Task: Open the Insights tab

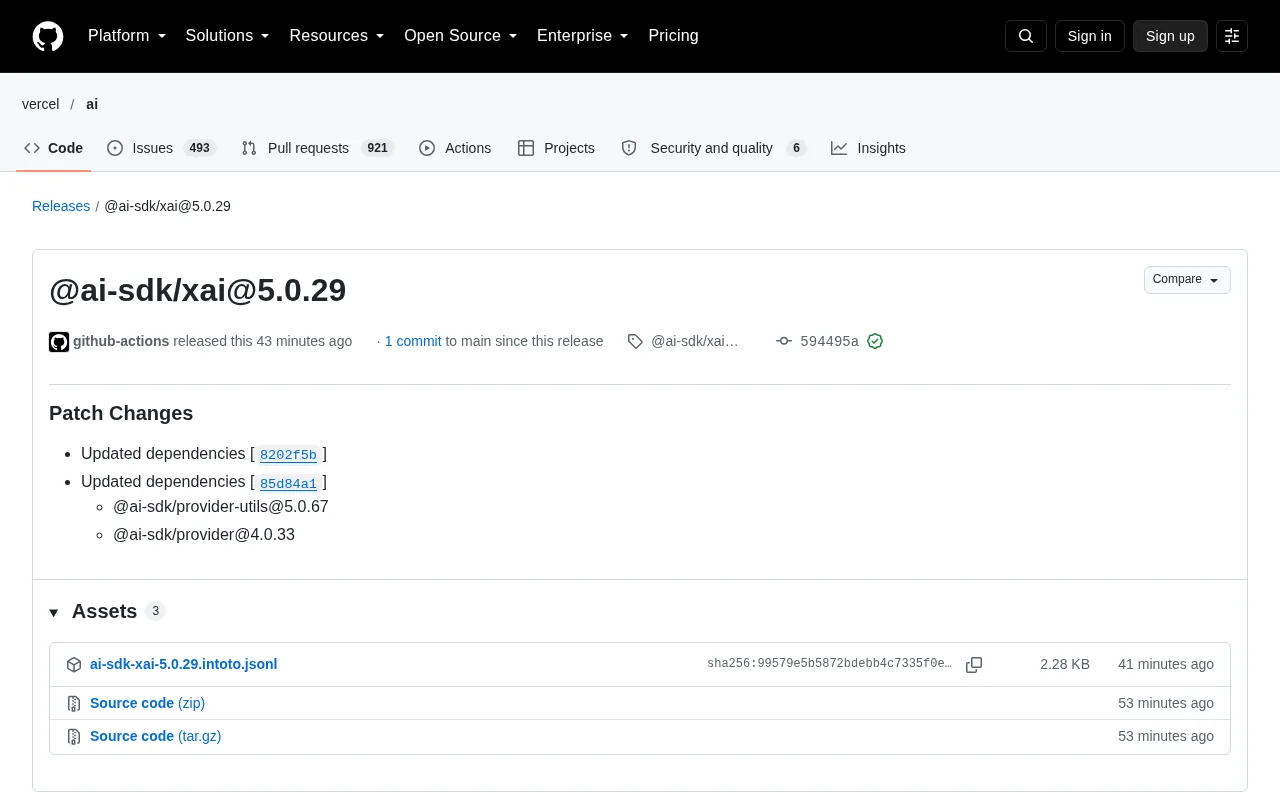Action: pos(868,148)
